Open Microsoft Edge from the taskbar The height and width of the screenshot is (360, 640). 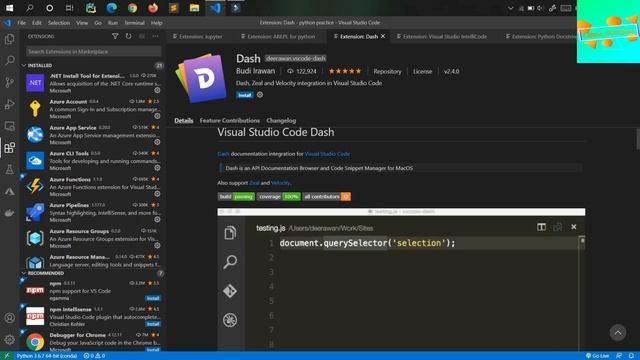pos(111,8)
